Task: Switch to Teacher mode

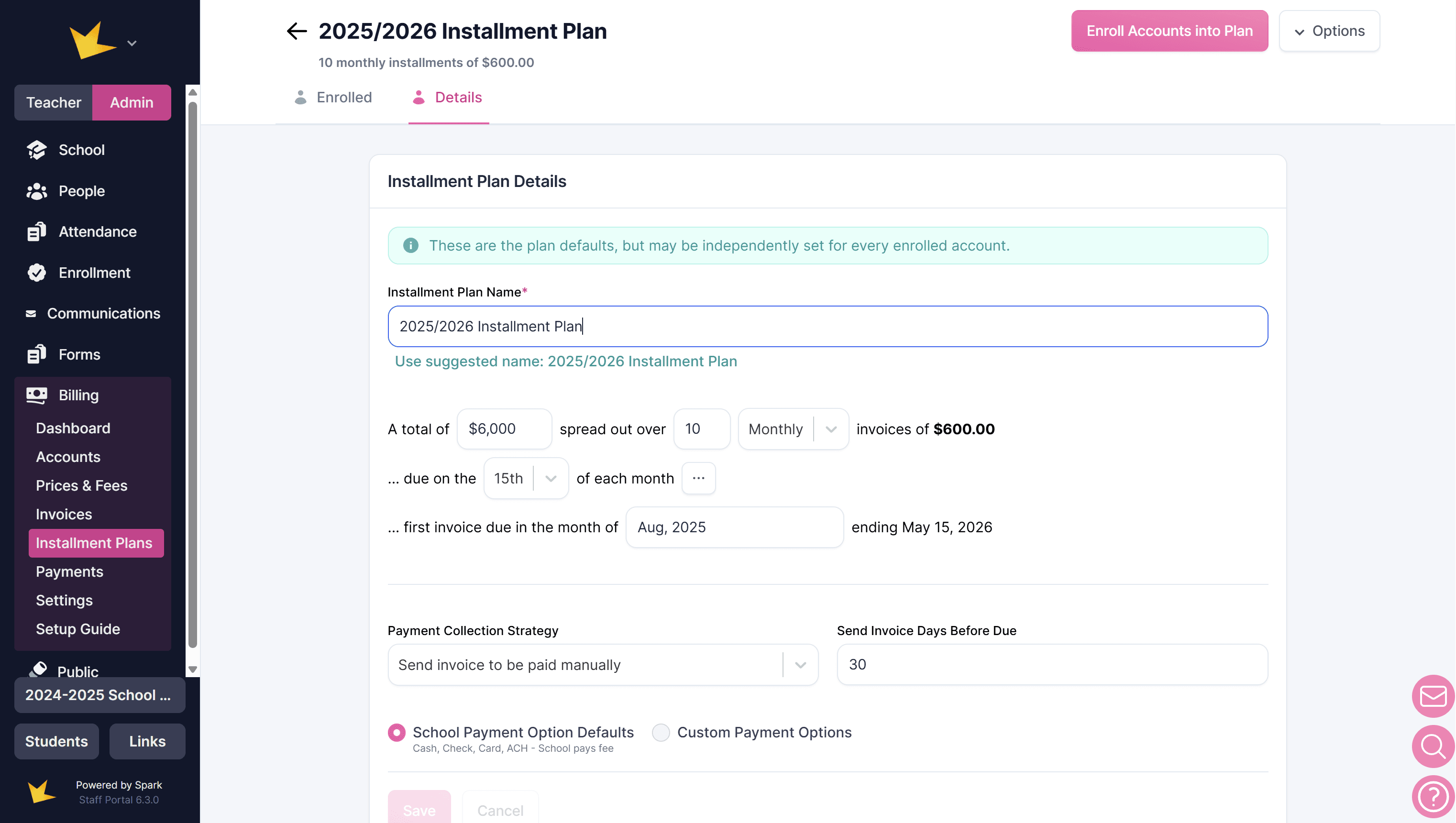Action: [54, 102]
